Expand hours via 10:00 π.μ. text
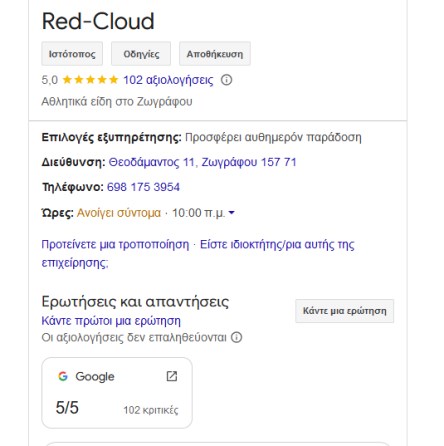Screen dimensions: 444x446 (x=198, y=213)
